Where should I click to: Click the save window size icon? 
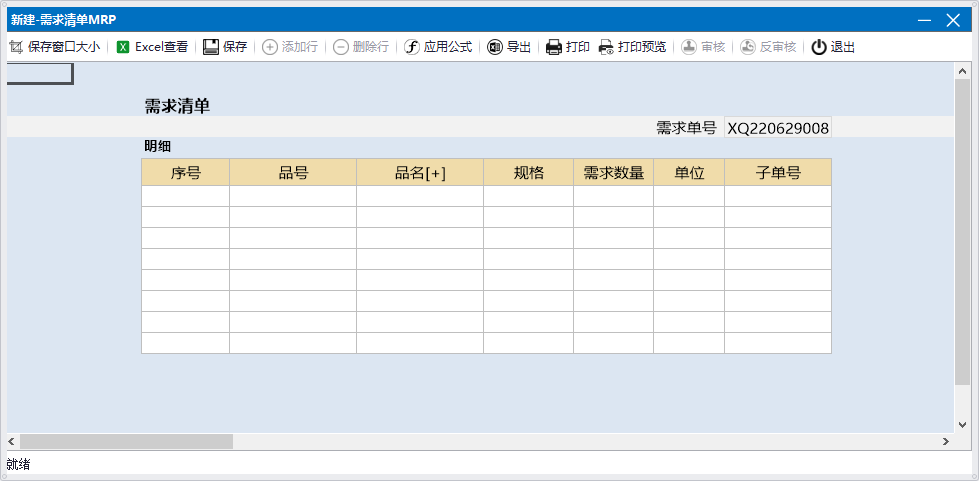click(x=15, y=47)
